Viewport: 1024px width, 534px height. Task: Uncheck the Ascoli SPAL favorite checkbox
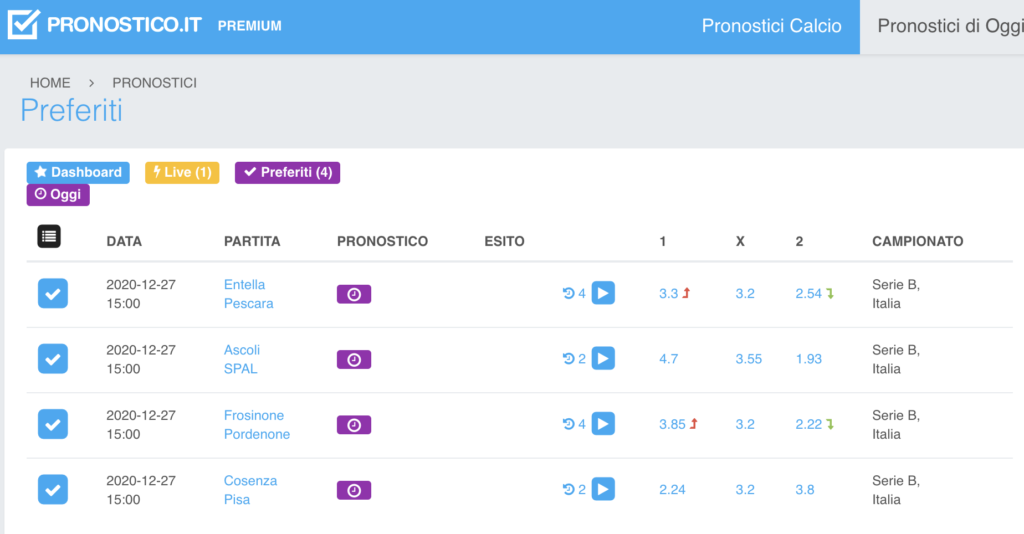coord(53,358)
